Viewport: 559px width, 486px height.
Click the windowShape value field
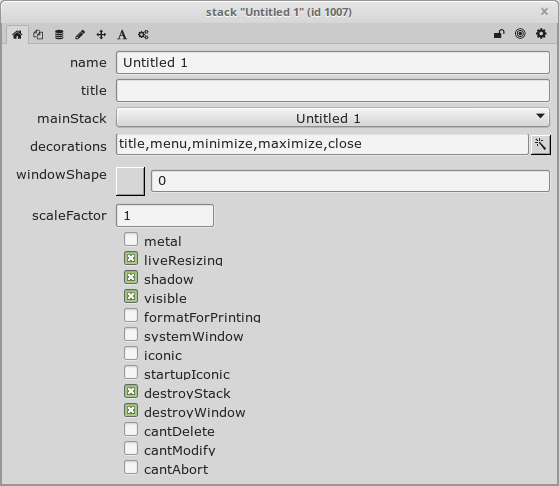coord(350,181)
